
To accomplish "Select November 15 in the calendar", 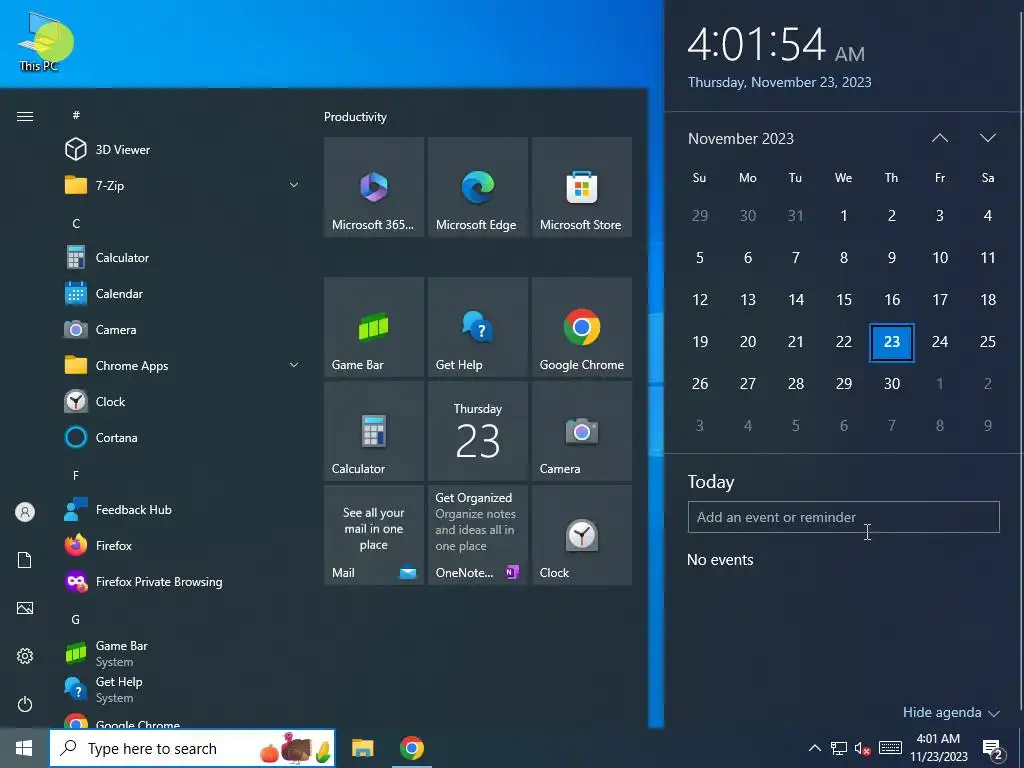I will (844, 300).
